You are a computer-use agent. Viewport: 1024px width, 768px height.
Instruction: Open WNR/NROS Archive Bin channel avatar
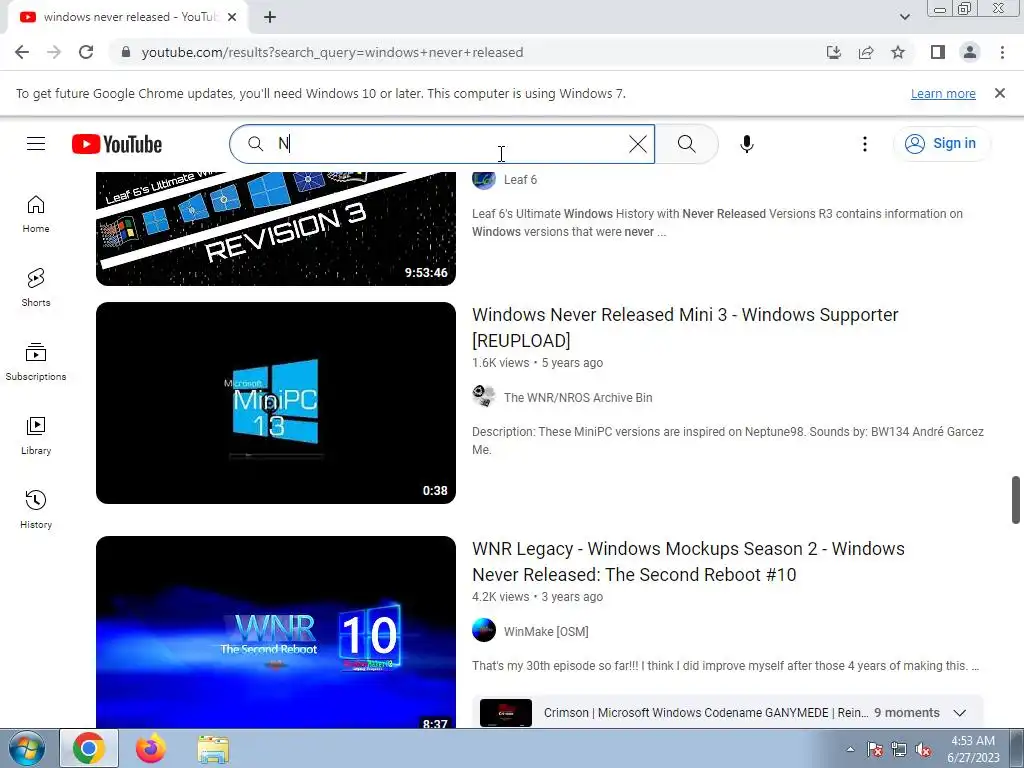point(484,397)
